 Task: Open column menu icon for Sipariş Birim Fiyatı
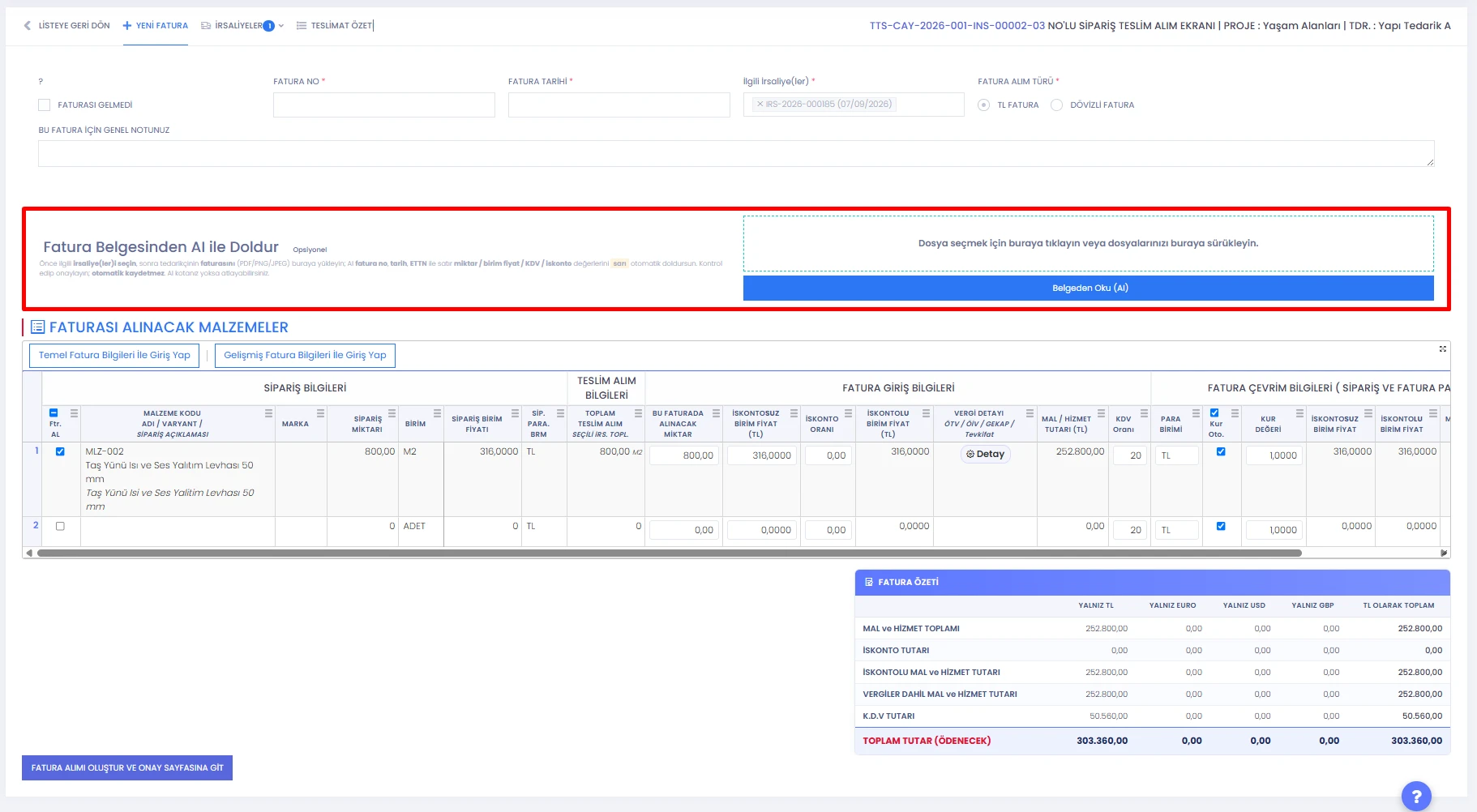point(515,413)
